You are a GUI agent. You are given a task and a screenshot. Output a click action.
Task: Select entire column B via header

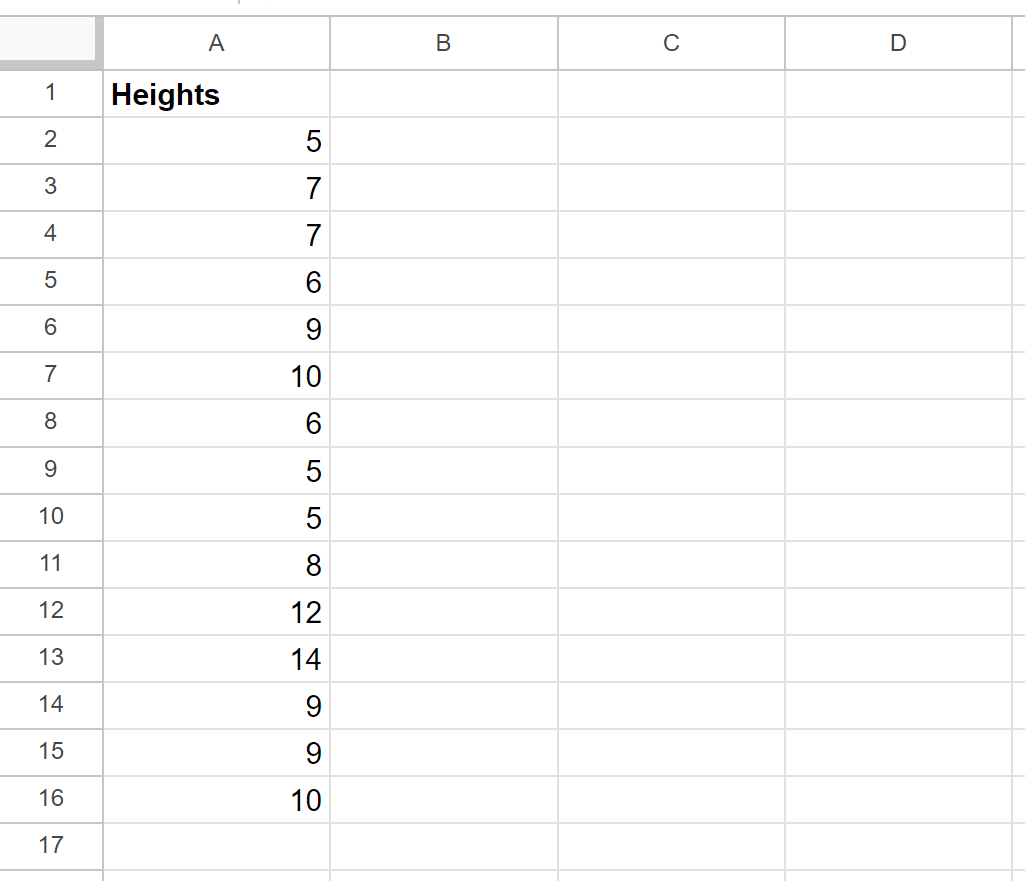pyautogui.click(x=444, y=43)
